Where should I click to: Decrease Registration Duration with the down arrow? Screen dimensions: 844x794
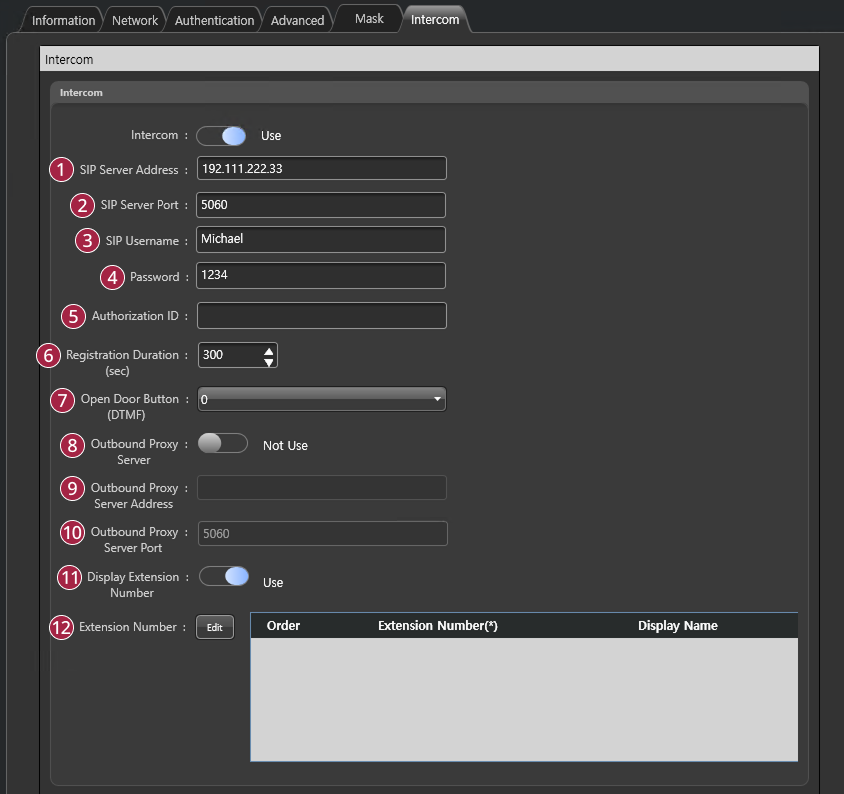(x=268, y=361)
